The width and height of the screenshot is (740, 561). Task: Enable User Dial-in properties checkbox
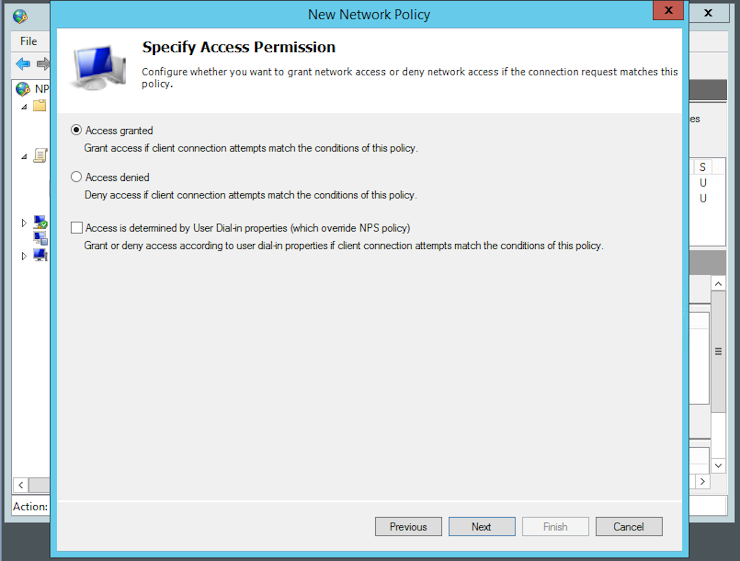(76, 228)
